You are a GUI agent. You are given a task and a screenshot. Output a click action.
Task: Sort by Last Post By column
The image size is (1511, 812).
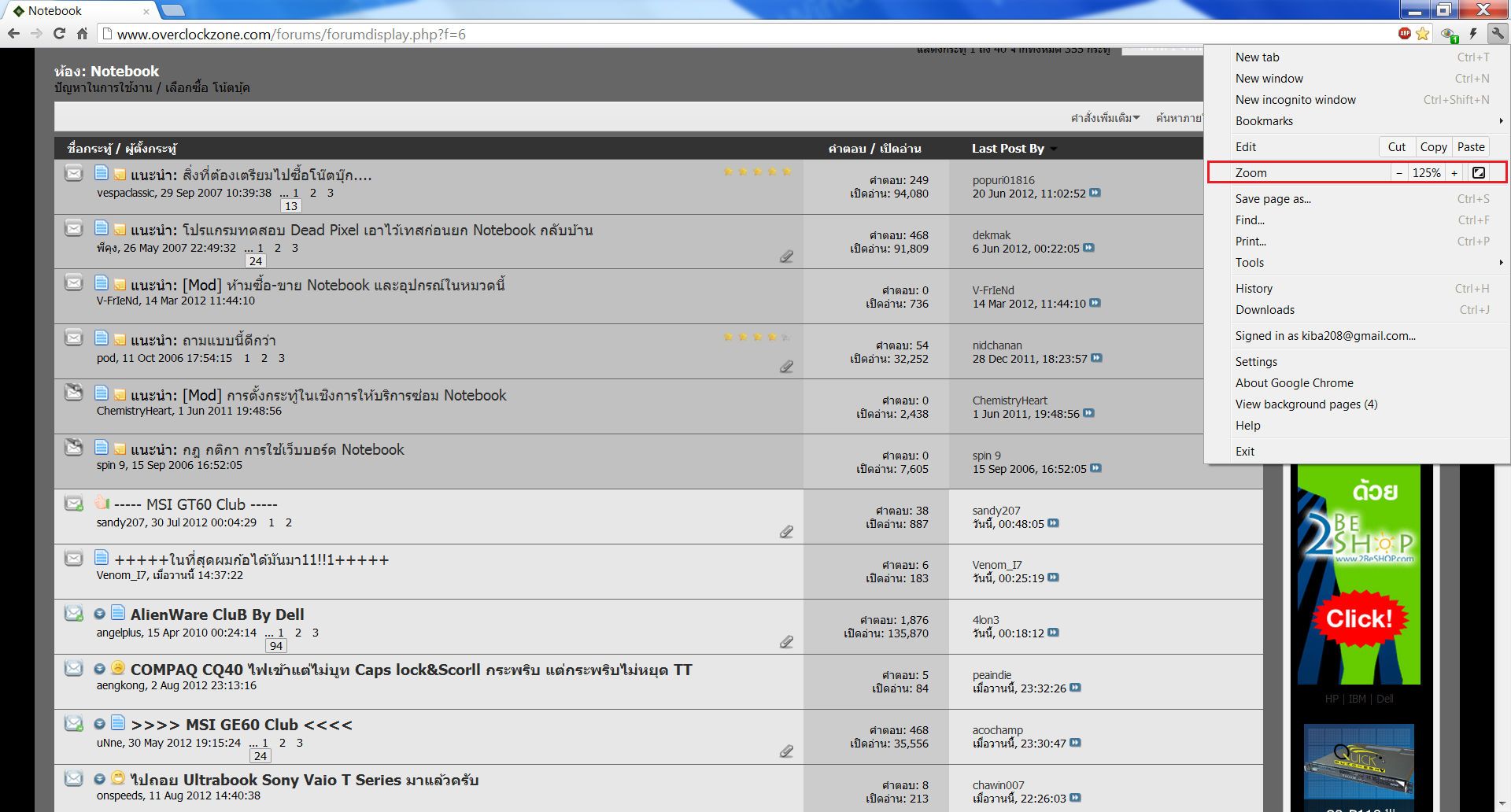pyautogui.click(x=1007, y=149)
